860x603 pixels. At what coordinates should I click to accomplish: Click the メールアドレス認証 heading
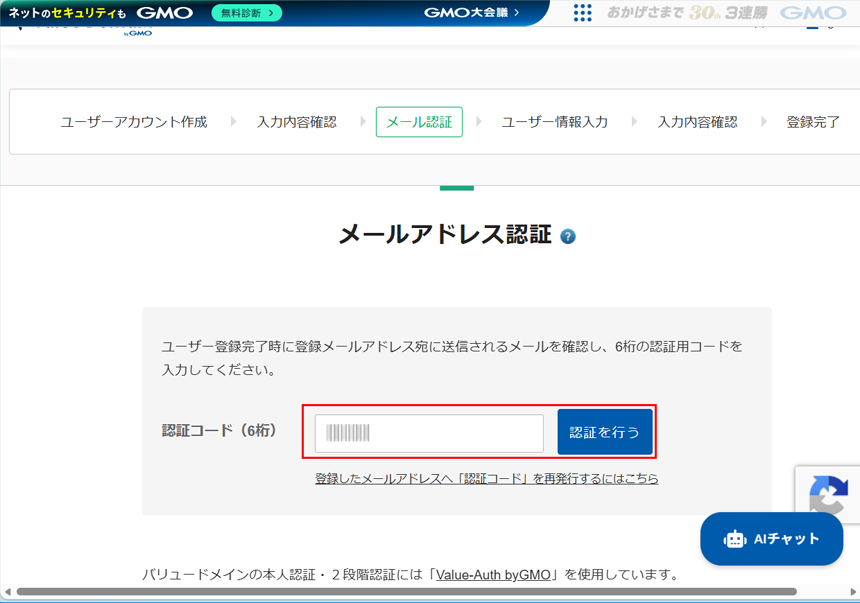(x=445, y=235)
